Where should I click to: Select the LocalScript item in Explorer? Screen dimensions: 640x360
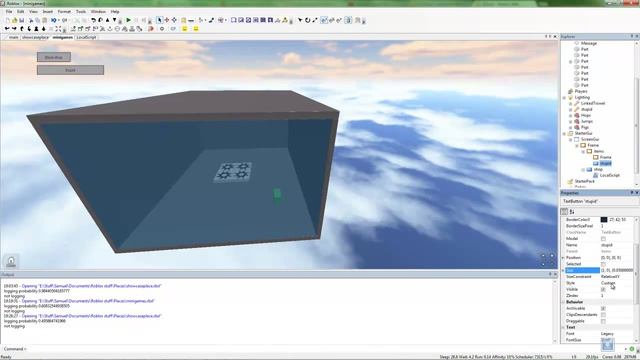610,175
